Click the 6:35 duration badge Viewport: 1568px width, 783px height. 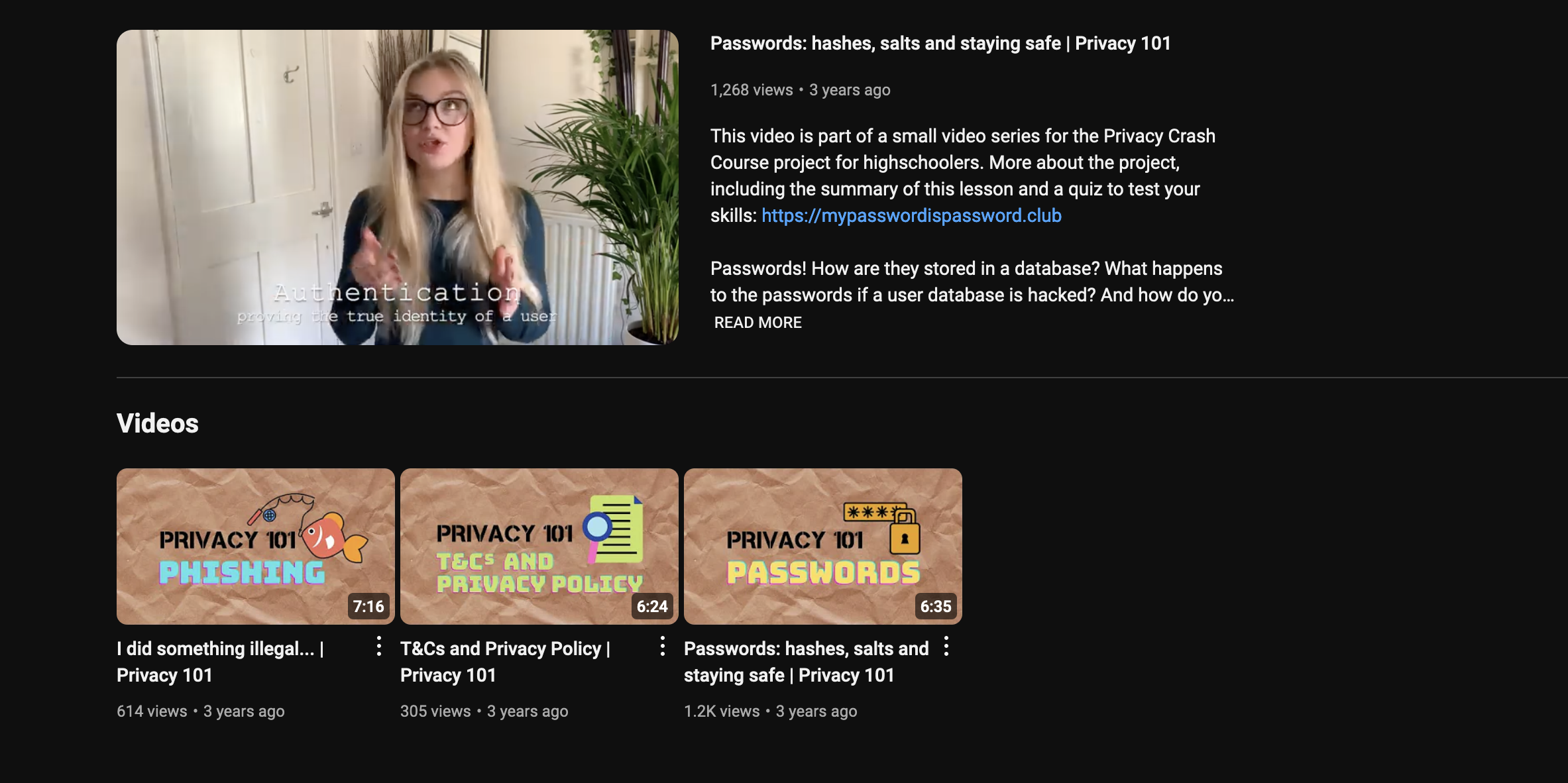[936, 606]
